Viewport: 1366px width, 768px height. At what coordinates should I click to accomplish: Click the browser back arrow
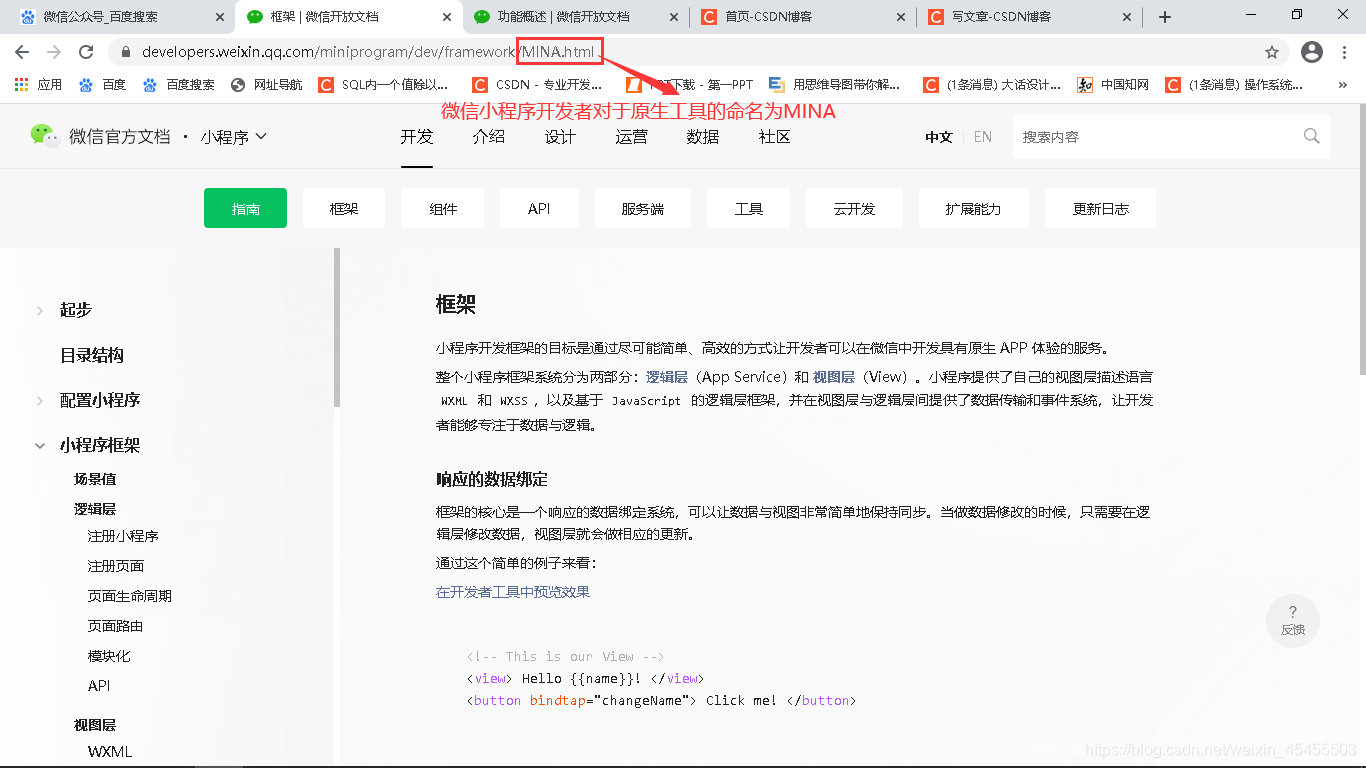click(22, 52)
